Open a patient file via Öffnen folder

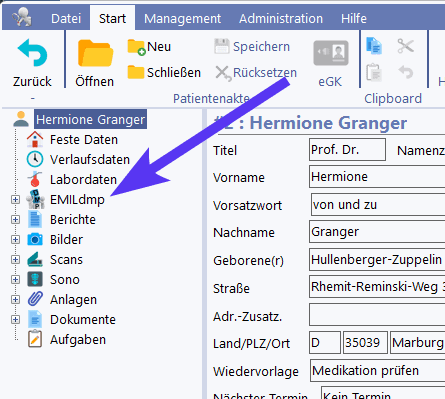pos(95,53)
